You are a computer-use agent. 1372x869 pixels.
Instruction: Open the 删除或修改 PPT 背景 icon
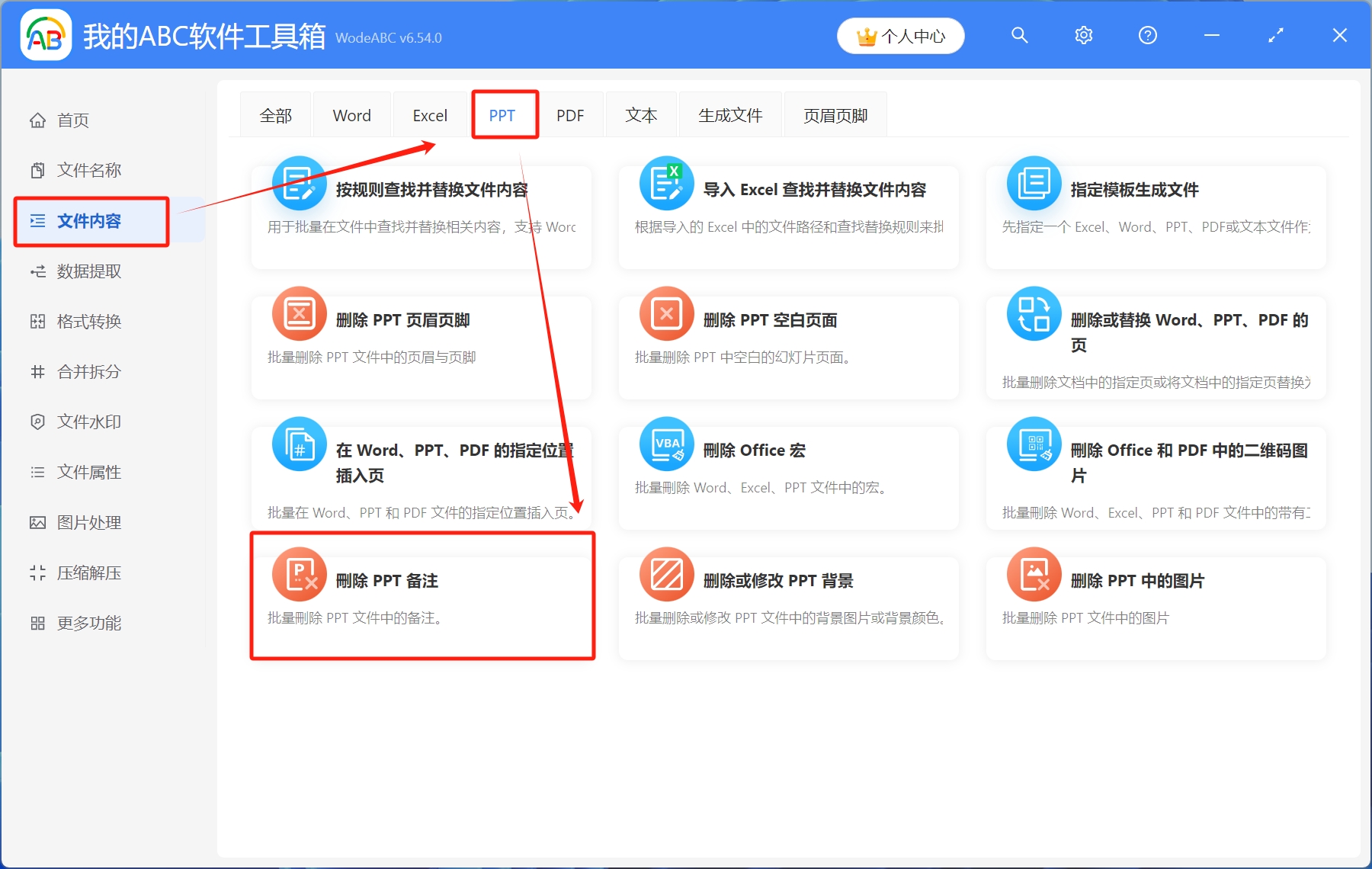point(666,573)
